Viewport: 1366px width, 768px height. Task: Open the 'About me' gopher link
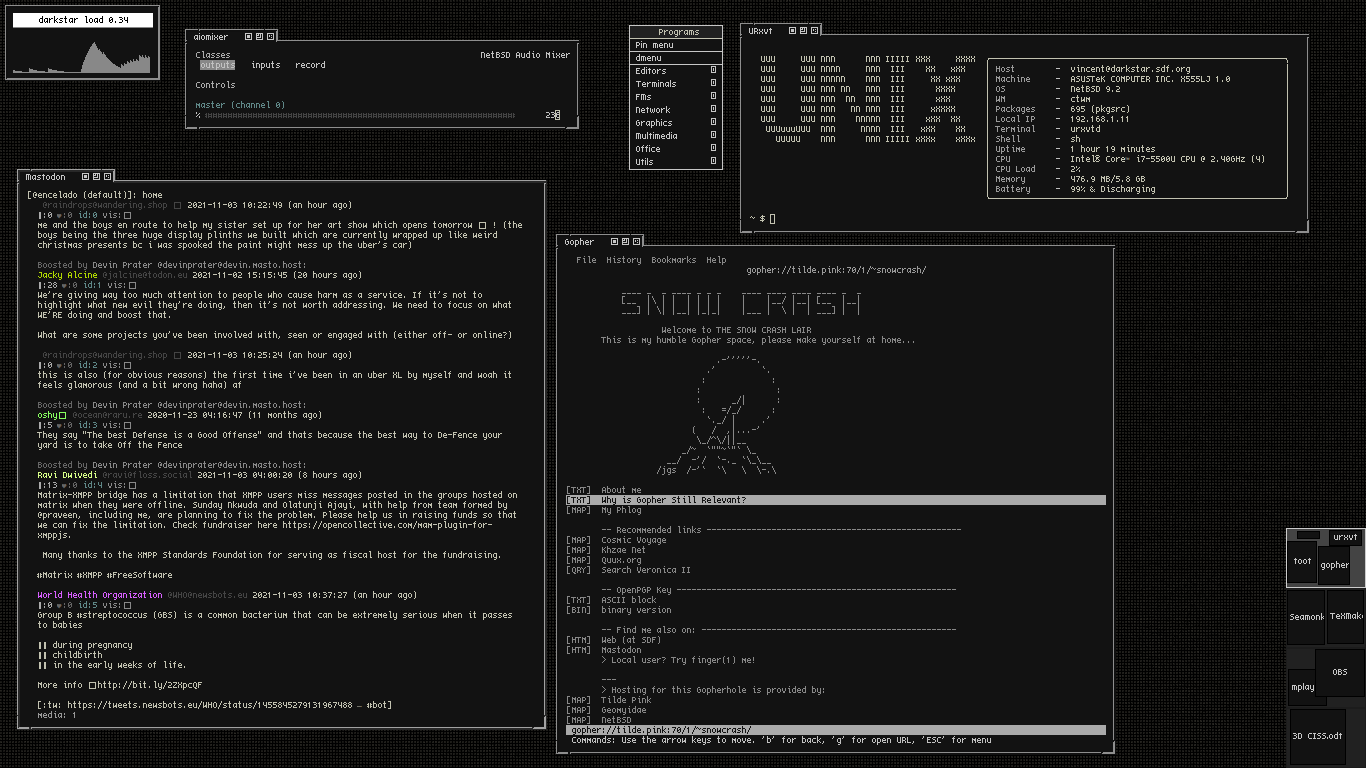click(x=621, y=490)
